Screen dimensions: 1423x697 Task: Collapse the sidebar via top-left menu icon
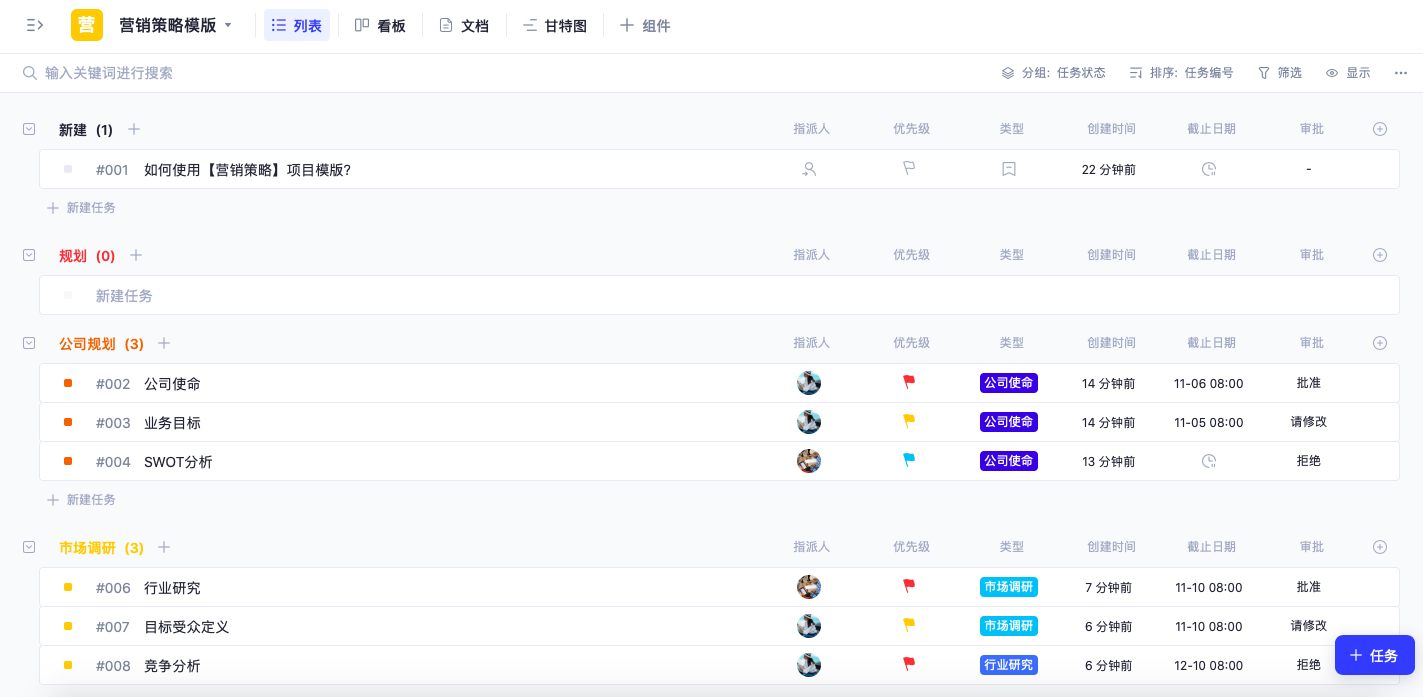(33, 25)
